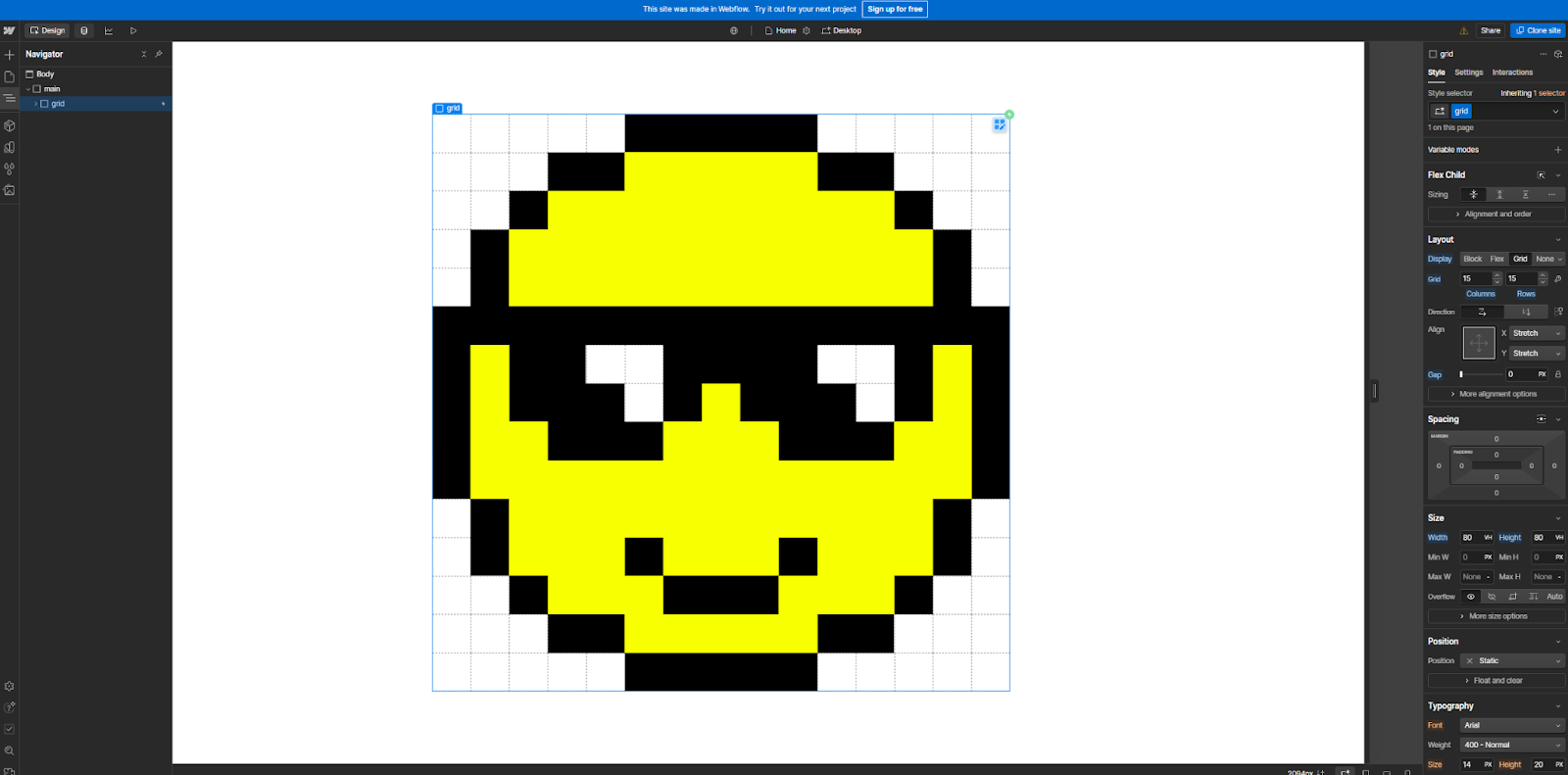Set display to Block
The image size is (1568, 775).
click(x=1473, y=259)
